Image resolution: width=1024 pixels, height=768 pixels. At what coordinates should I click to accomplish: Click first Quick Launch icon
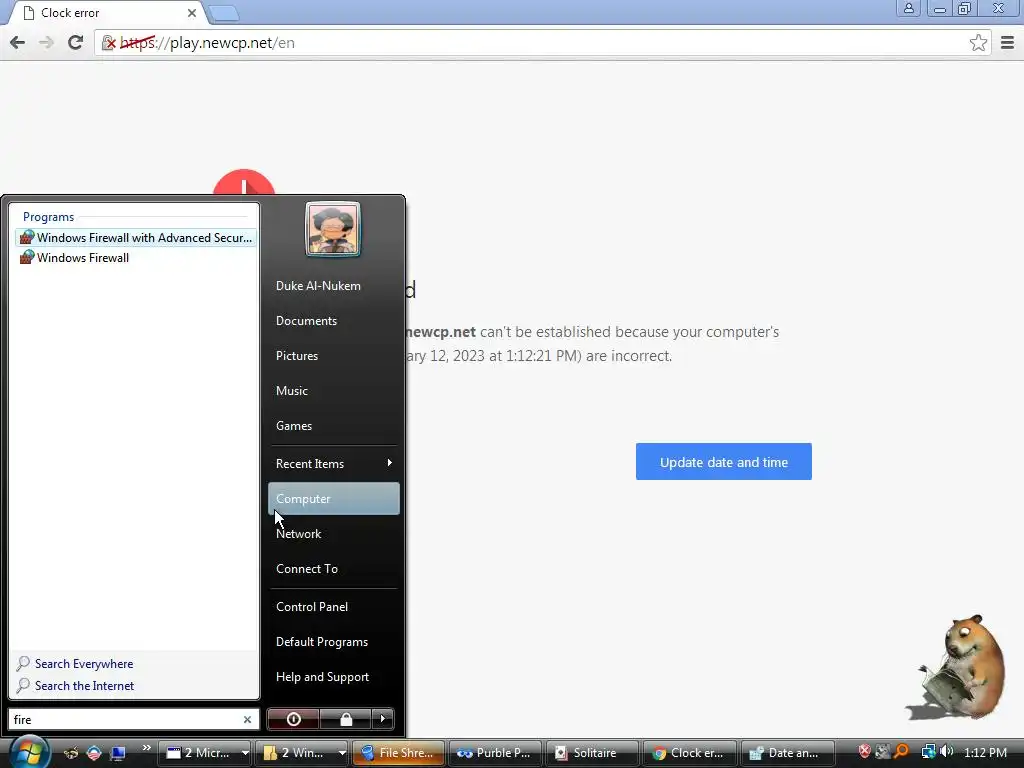click(71, 753)
